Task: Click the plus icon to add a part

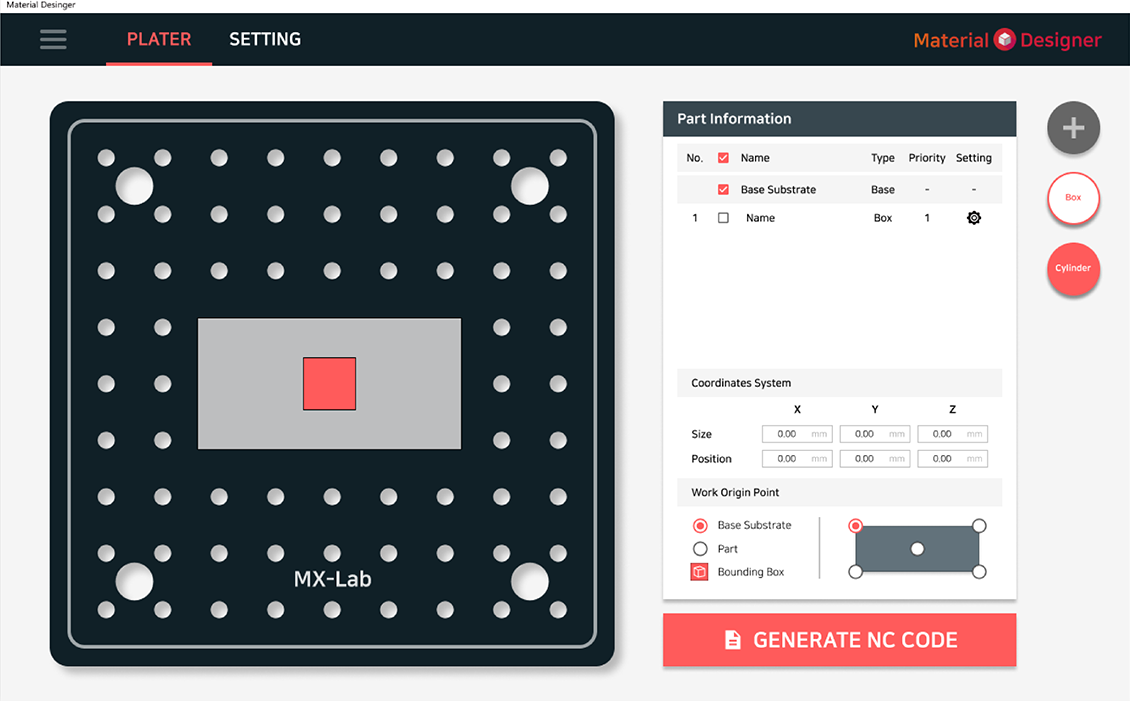Action: (x=1073, y=128)
